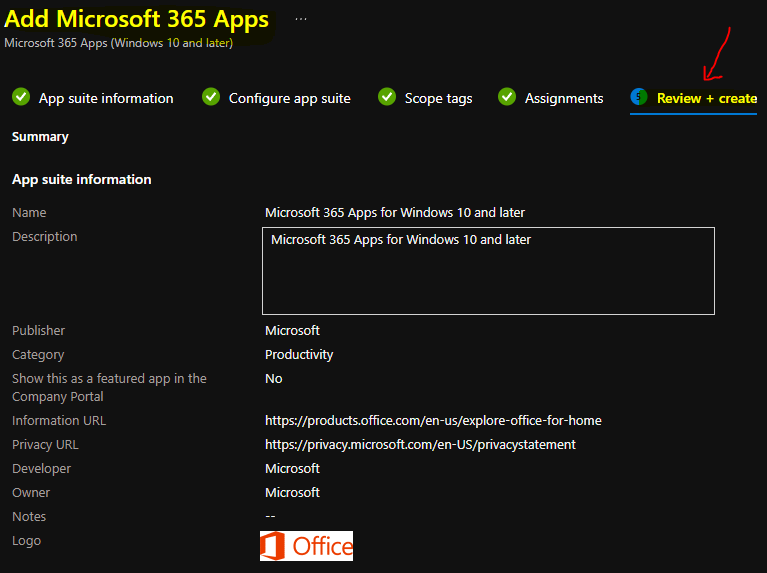Viewport: 767px width, 573px height.
Task: Click the Publisher value Microsoft
Action: click(292, 330)
